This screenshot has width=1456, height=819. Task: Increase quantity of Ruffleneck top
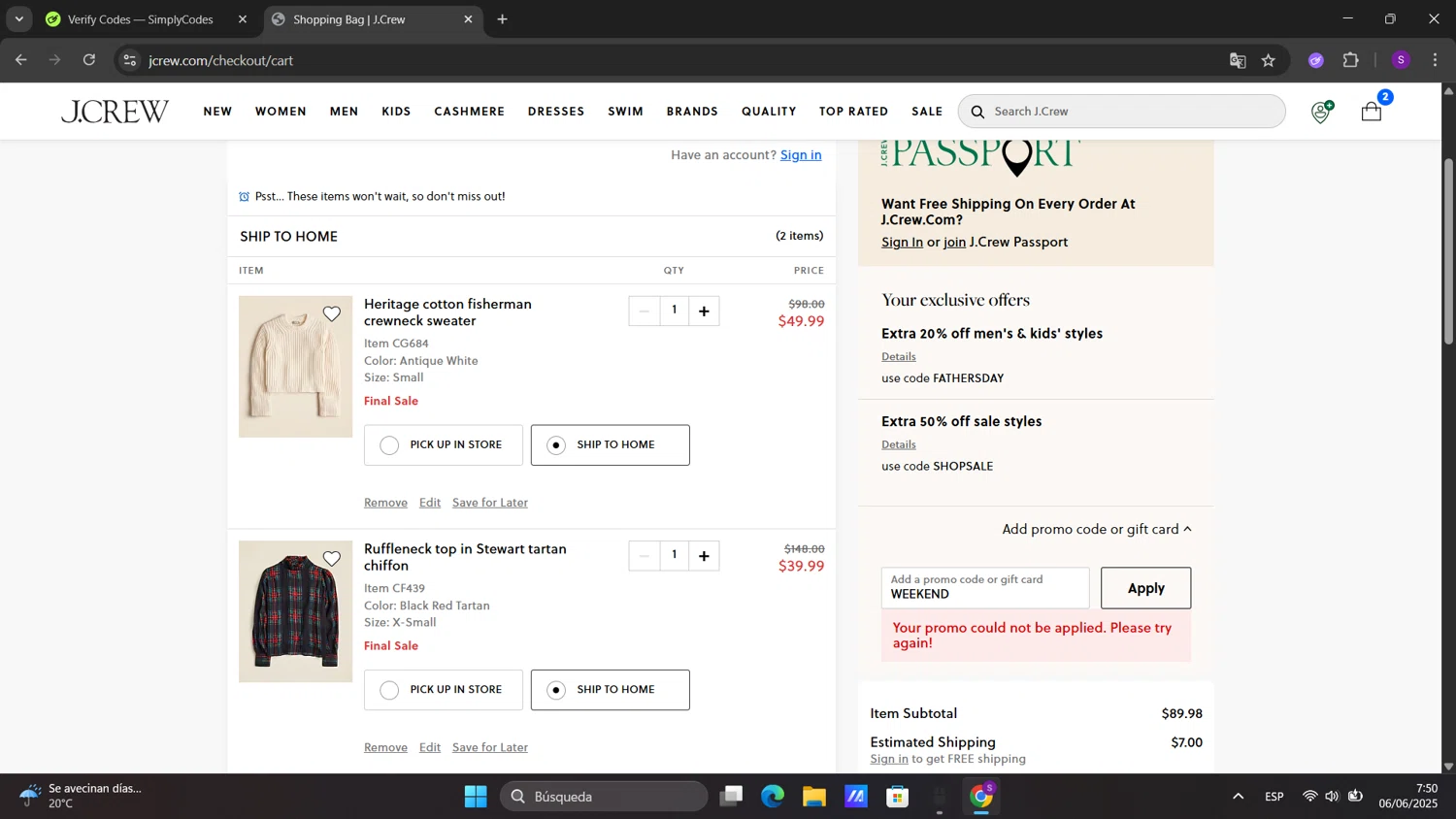tap(704, 555)
